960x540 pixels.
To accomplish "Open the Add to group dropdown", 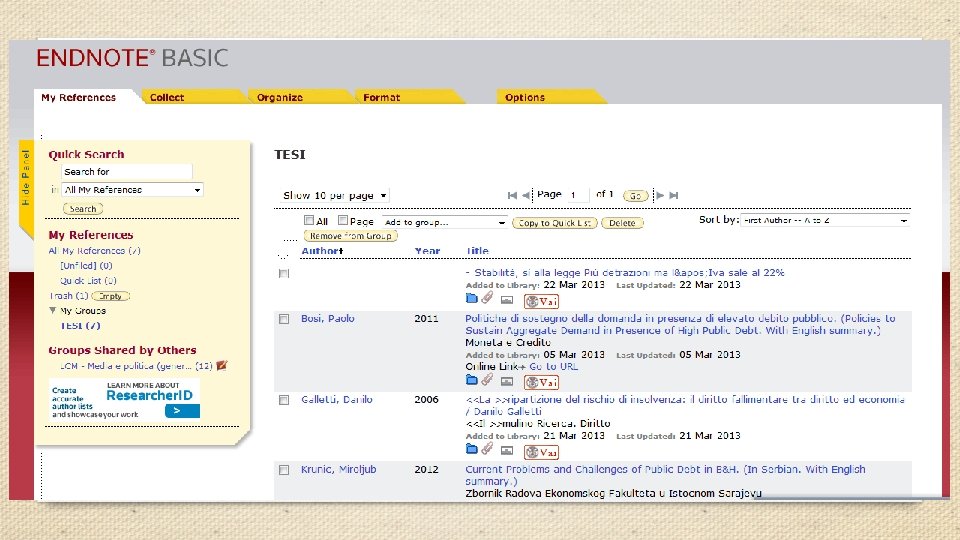I will click(x=444, y=222).
